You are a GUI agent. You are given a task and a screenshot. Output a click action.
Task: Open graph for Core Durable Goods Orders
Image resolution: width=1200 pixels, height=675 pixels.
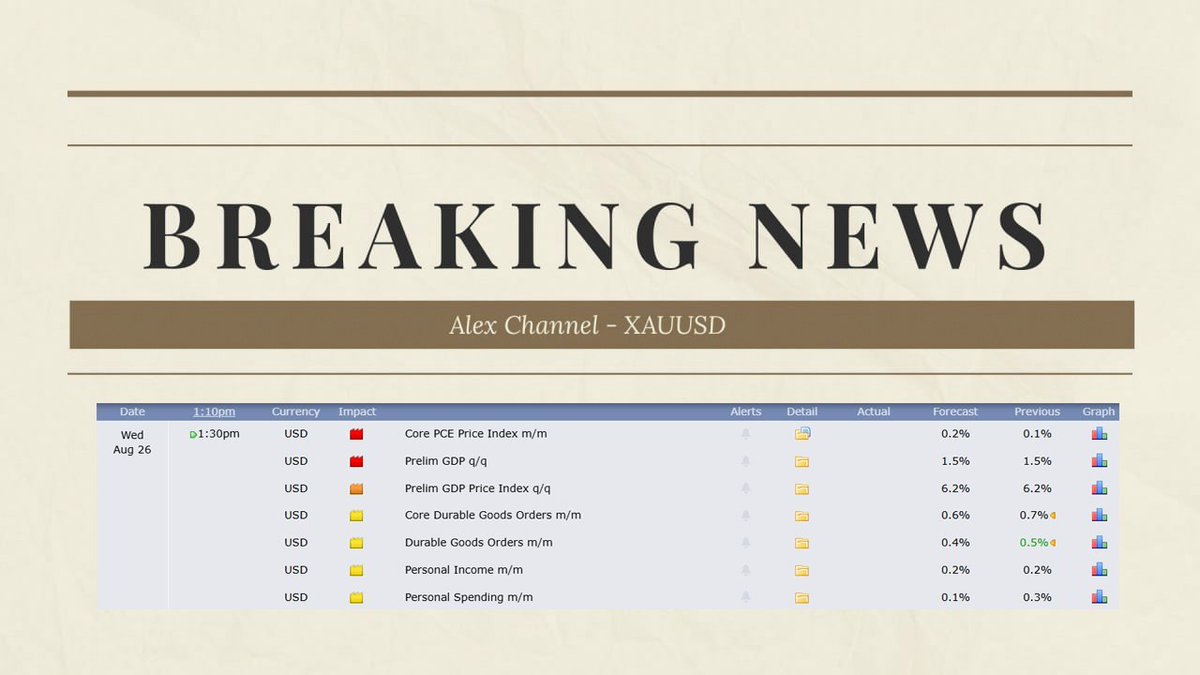tap(1099, 515)
